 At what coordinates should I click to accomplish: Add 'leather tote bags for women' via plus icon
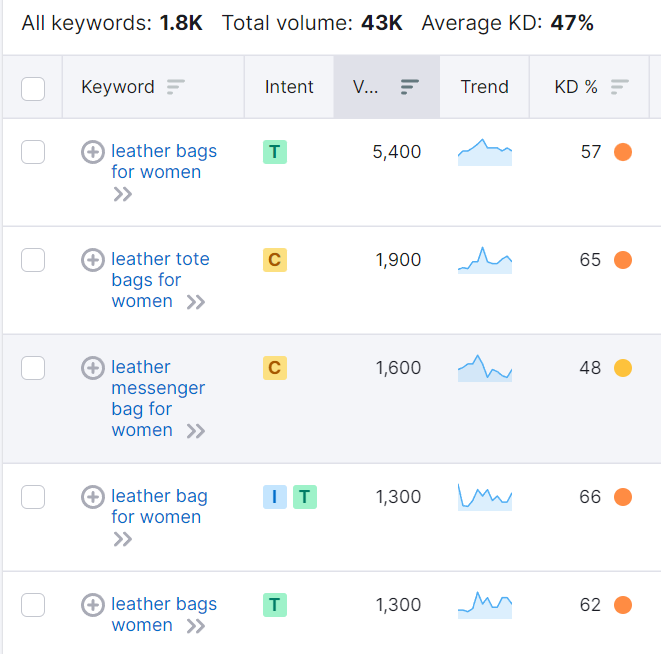[x=92, y=260]
